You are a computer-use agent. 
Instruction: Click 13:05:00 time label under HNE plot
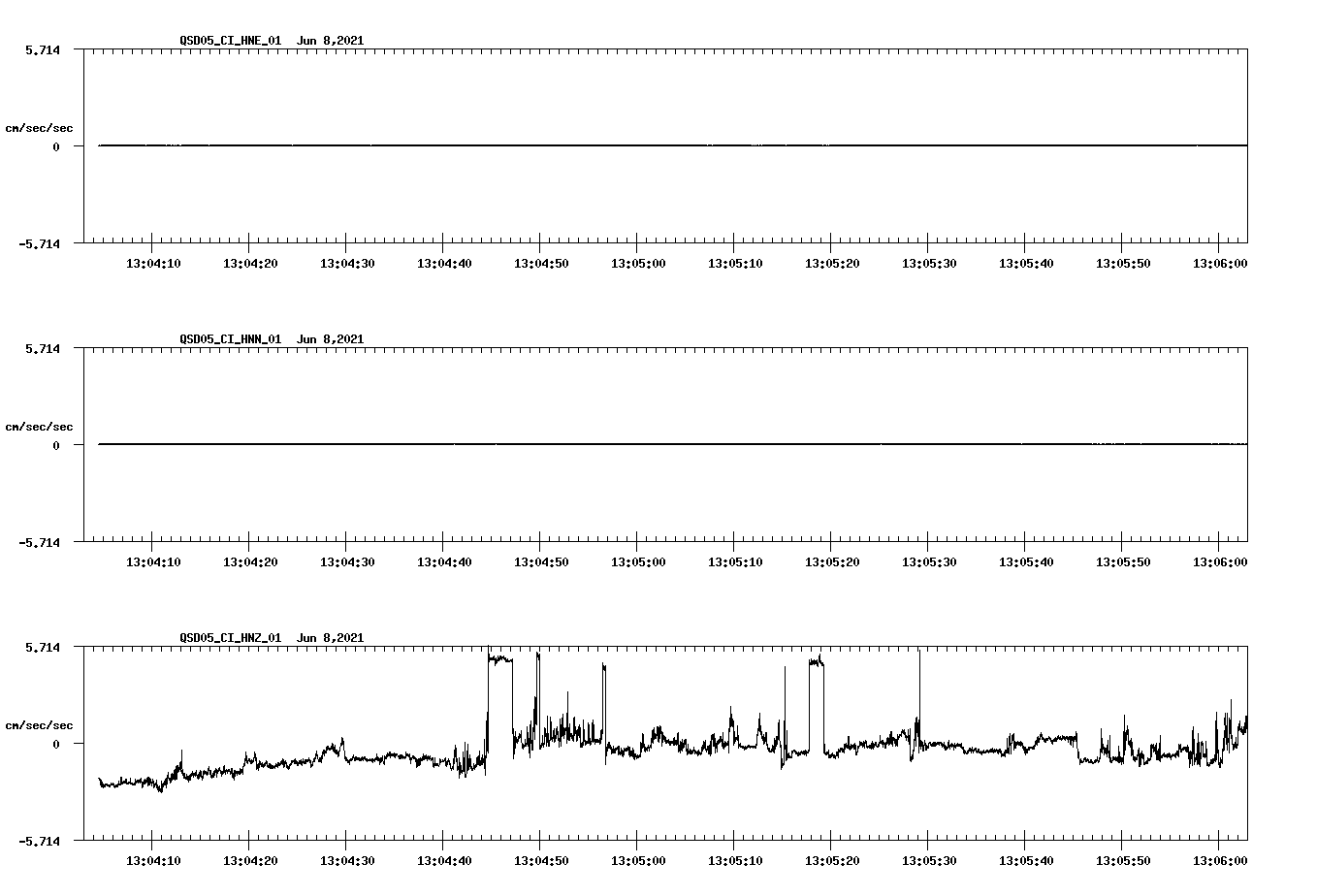click(638, 264)
